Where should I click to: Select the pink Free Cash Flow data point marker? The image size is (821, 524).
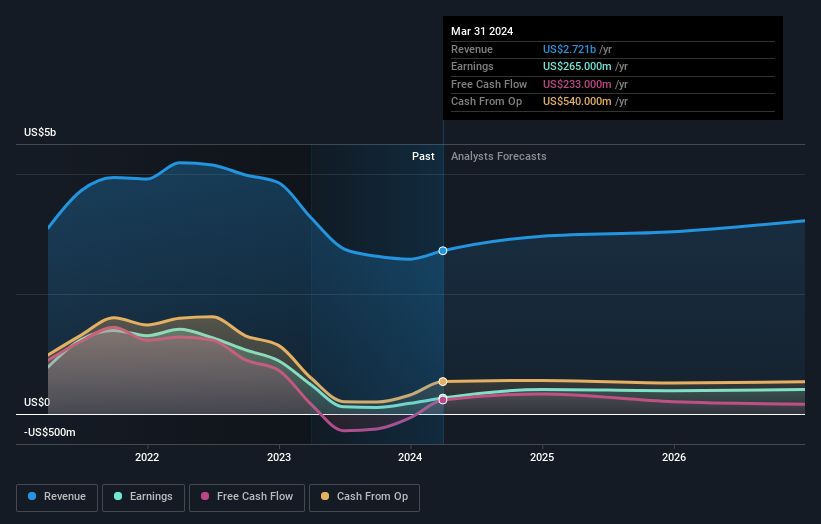point(443,400)
